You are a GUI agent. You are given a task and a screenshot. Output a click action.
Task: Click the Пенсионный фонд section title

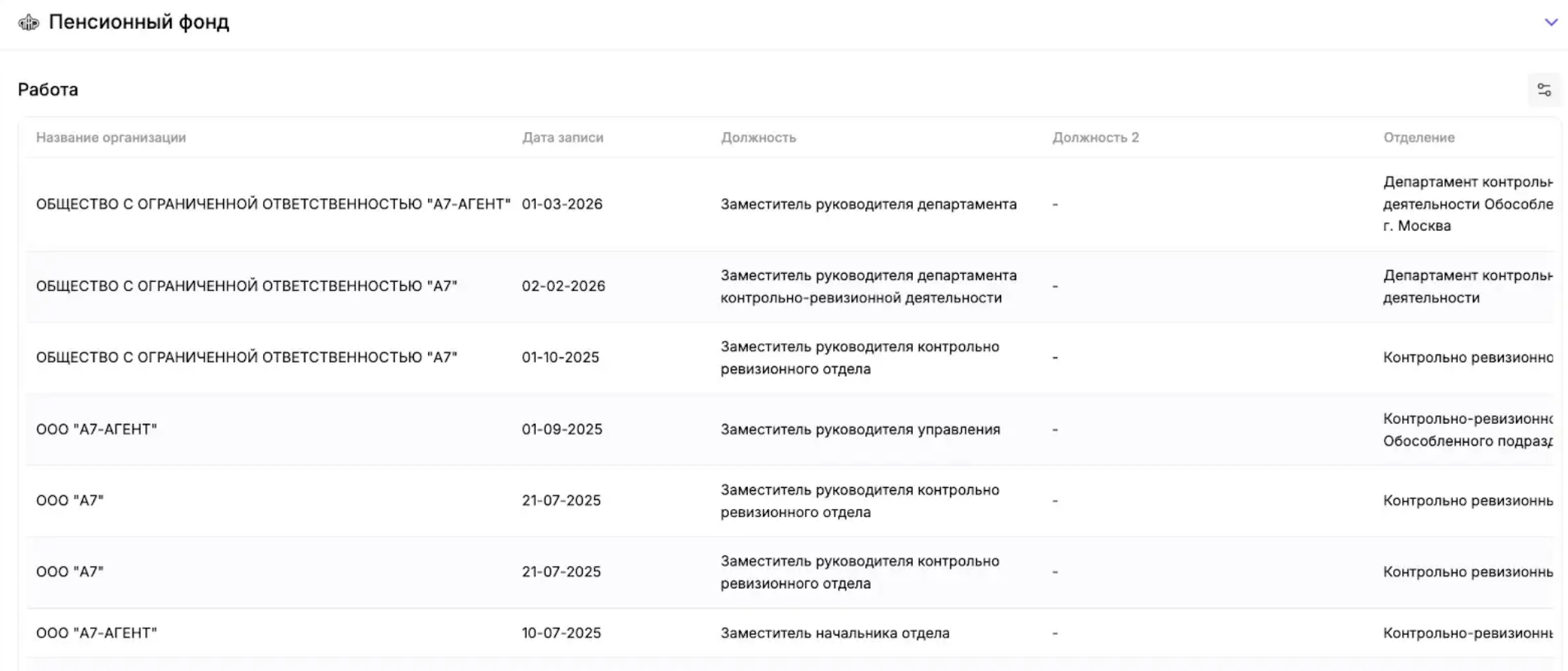[x=139, y=23]
